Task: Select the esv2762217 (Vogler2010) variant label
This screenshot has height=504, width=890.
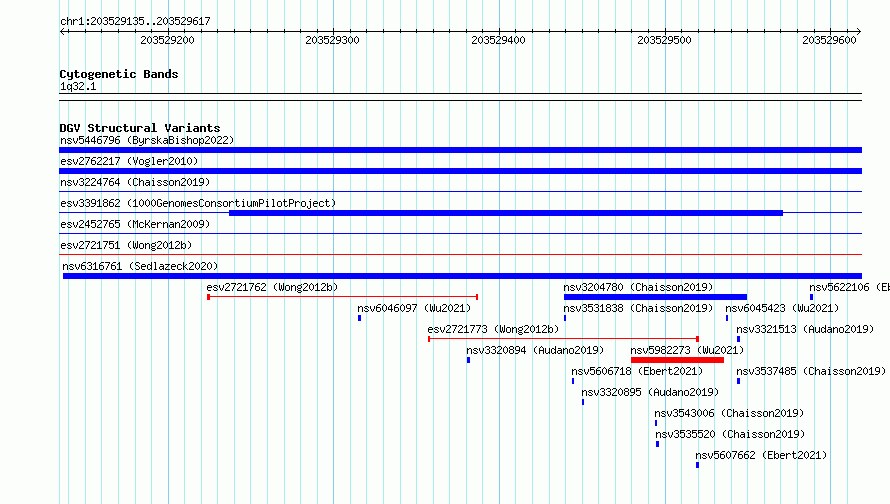Action: (129, 161)
